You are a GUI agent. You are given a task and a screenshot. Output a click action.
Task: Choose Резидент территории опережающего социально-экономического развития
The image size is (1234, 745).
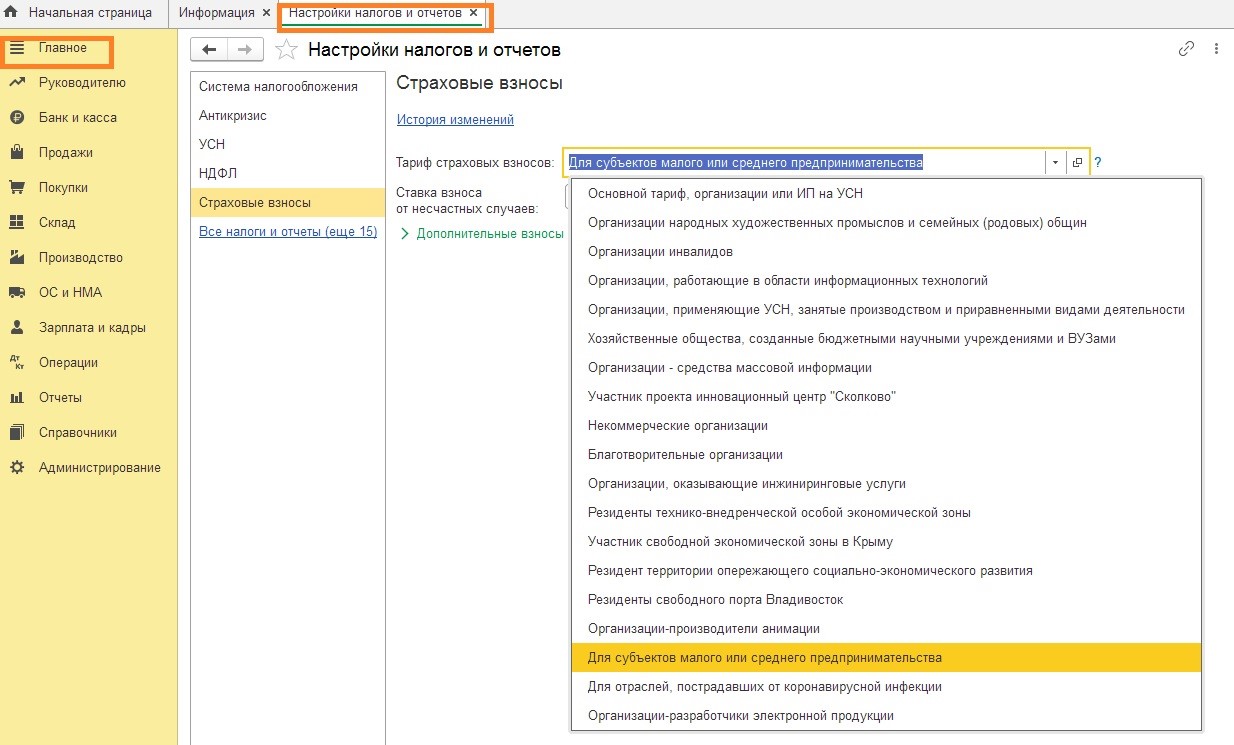[886, 571]
